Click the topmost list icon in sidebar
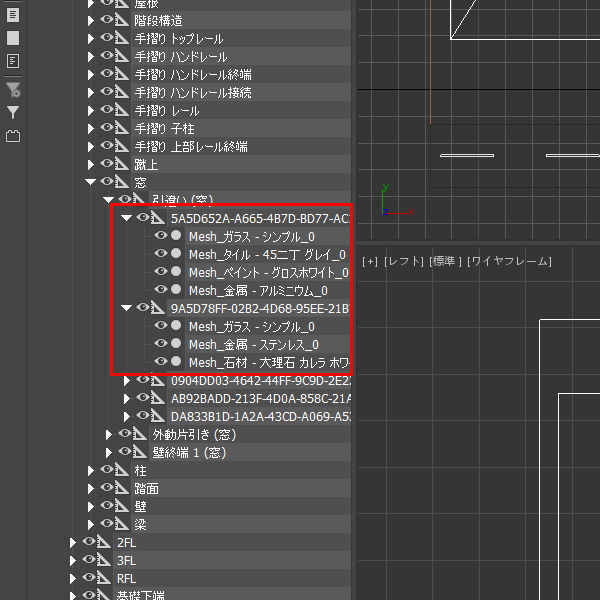Image resolution: width=600 pixels, height=600 pixels. coord(13,15)
